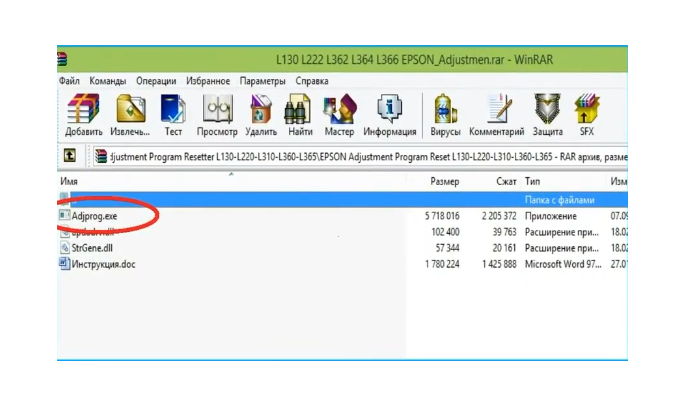Image resolution: width=700 pixels, height=400 pixels.
Task: Select the Adjprog.exe file name
Action: pyautogui.click(x=95, y=216)
